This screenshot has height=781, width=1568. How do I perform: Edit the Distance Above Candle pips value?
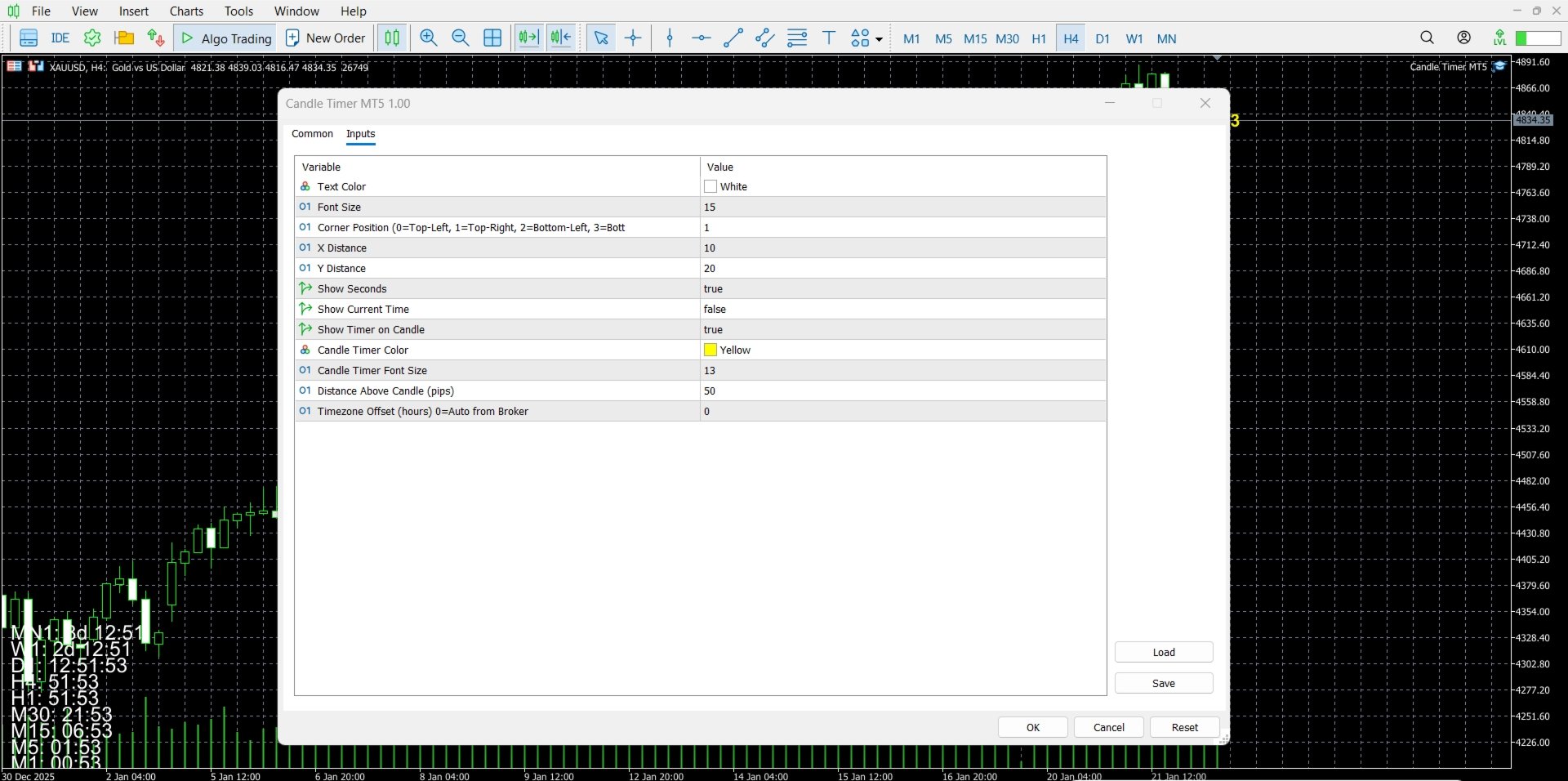[x=903, y=390]
